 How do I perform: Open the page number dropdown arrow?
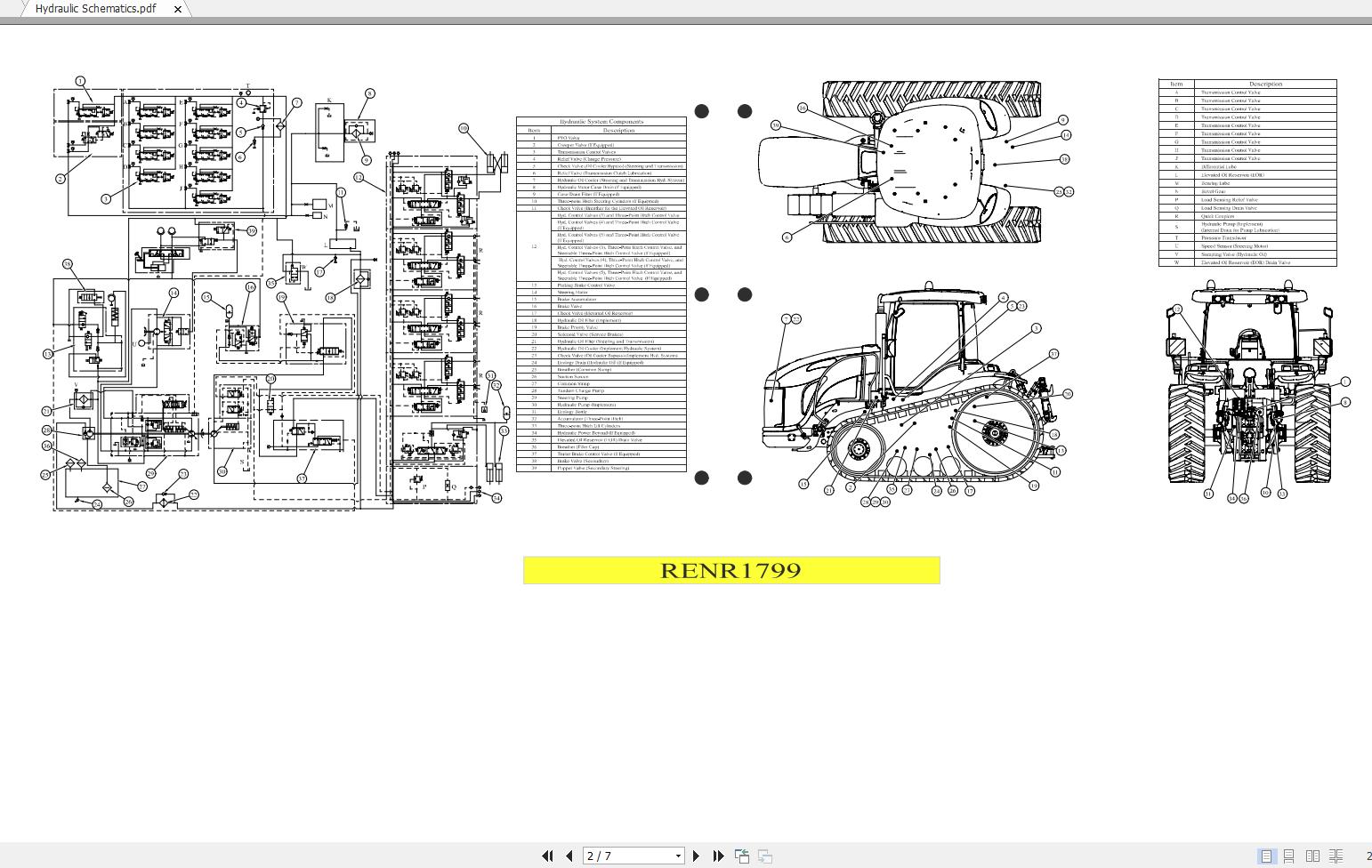[678, 856]
